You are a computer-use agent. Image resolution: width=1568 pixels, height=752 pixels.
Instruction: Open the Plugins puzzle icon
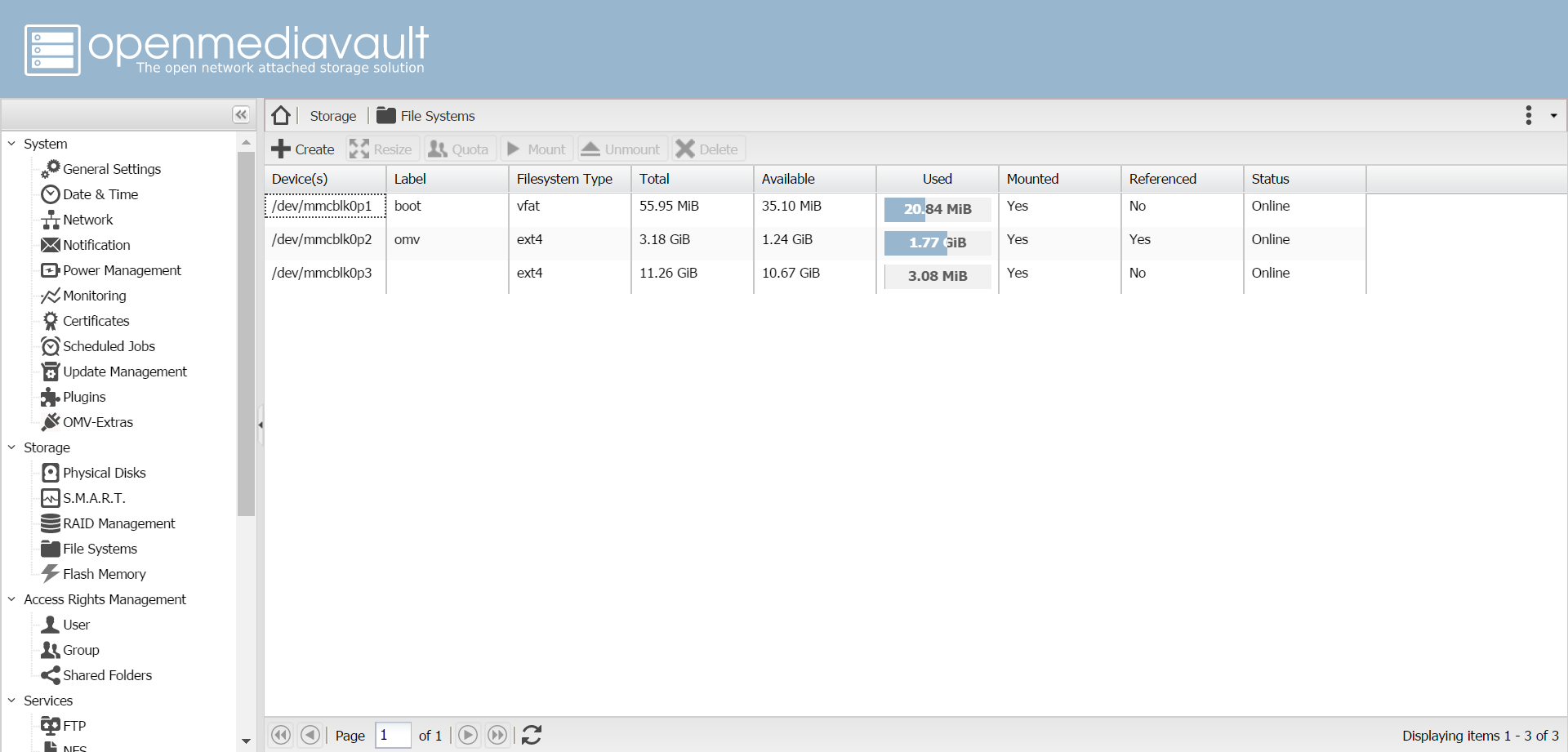coord(51,397)
